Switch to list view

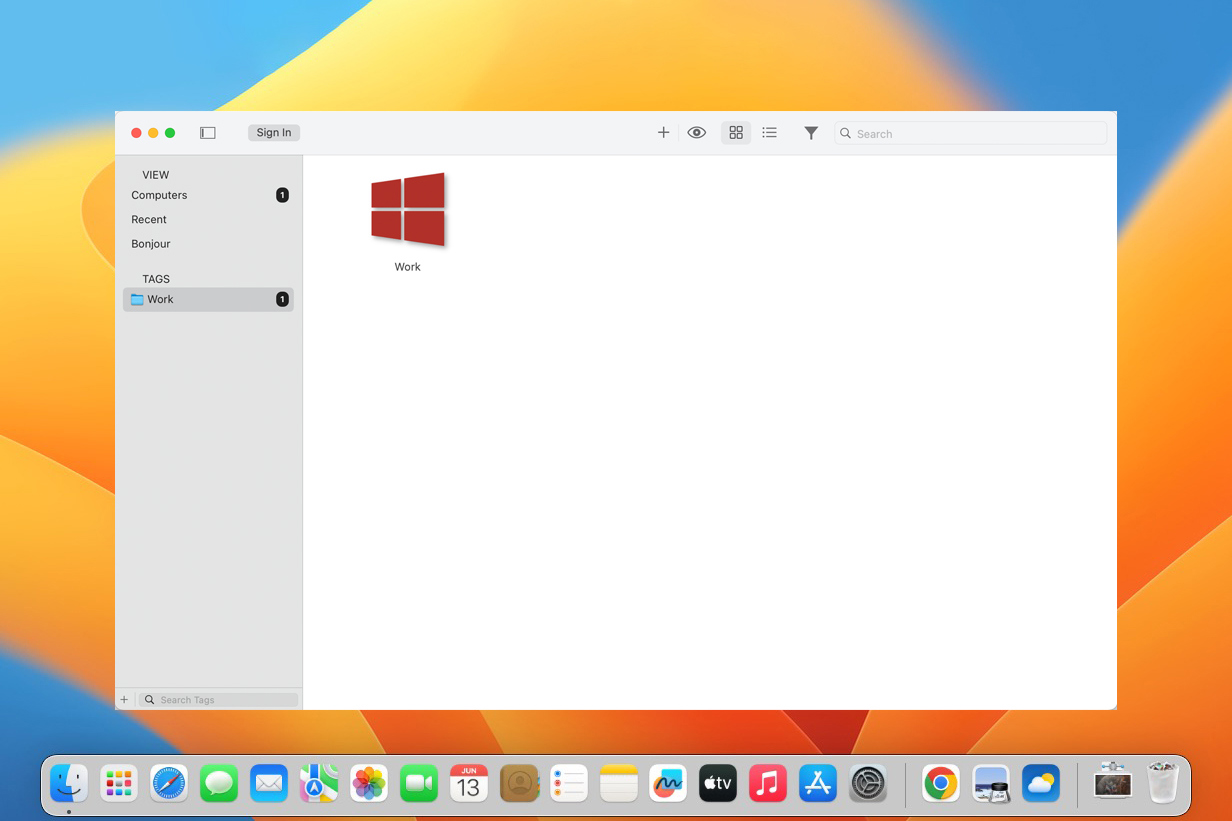[770, 133]
